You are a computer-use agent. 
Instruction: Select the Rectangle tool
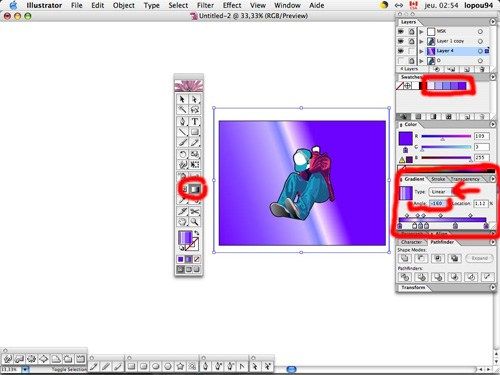click(x=195, y=132)
